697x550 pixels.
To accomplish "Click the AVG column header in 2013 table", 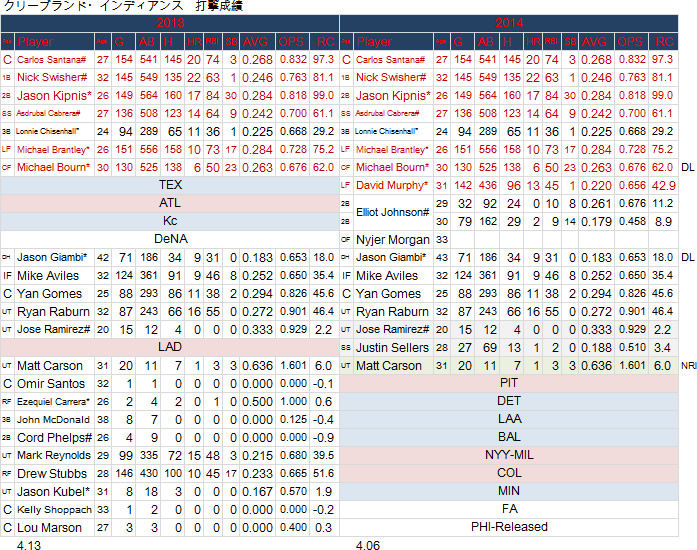I will click(x=257, y=41).
